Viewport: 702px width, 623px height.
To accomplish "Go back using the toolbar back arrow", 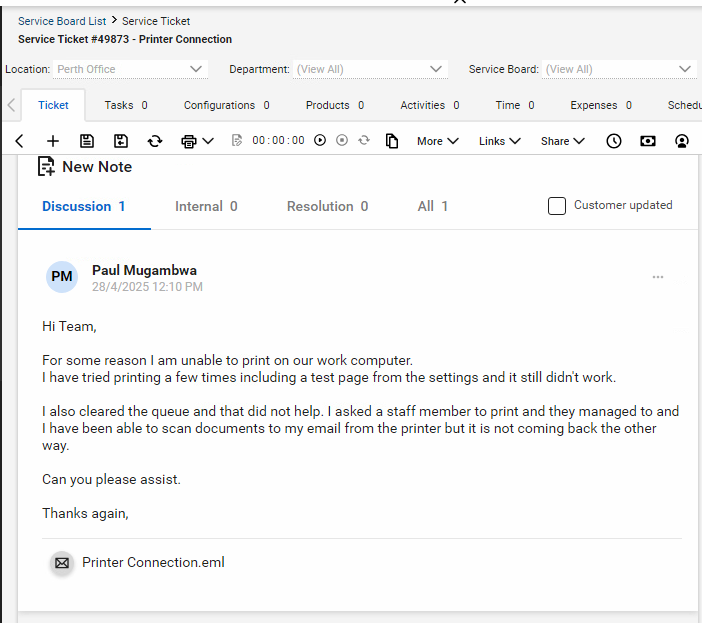I will coord(19,141).
